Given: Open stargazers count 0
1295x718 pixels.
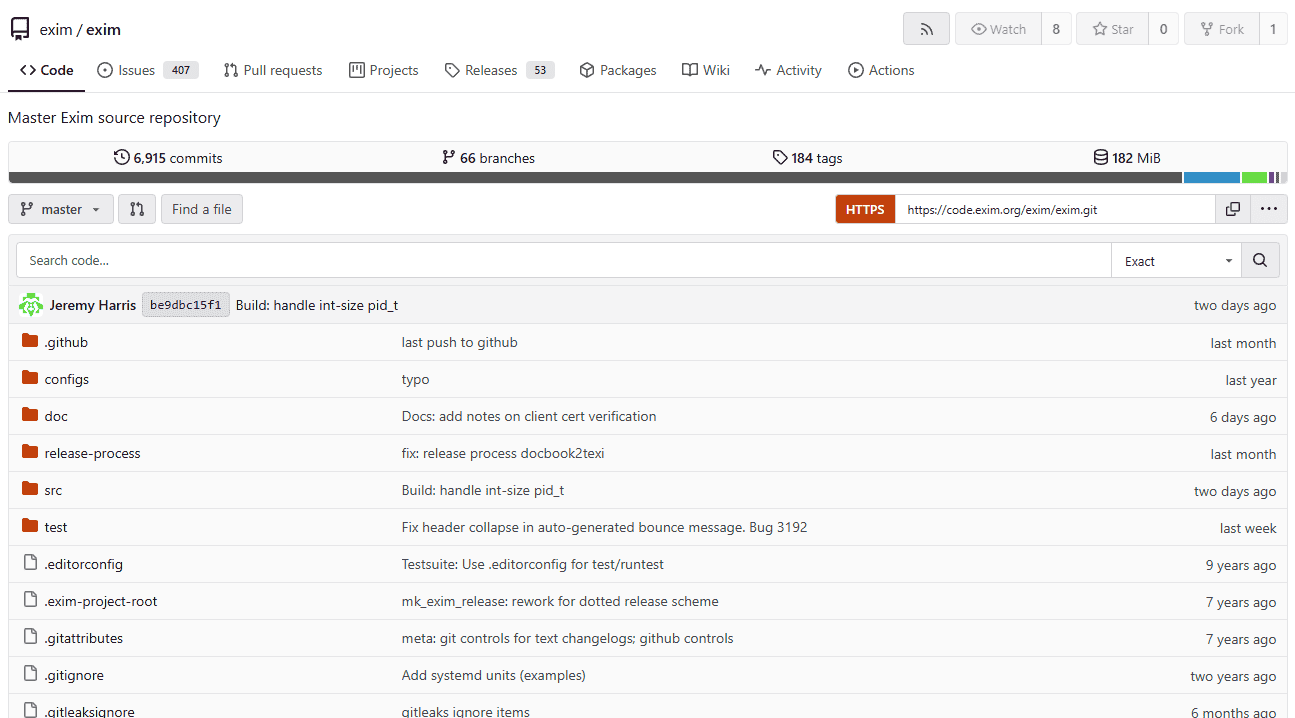Looking at the screenshot, I should 1163,29.
